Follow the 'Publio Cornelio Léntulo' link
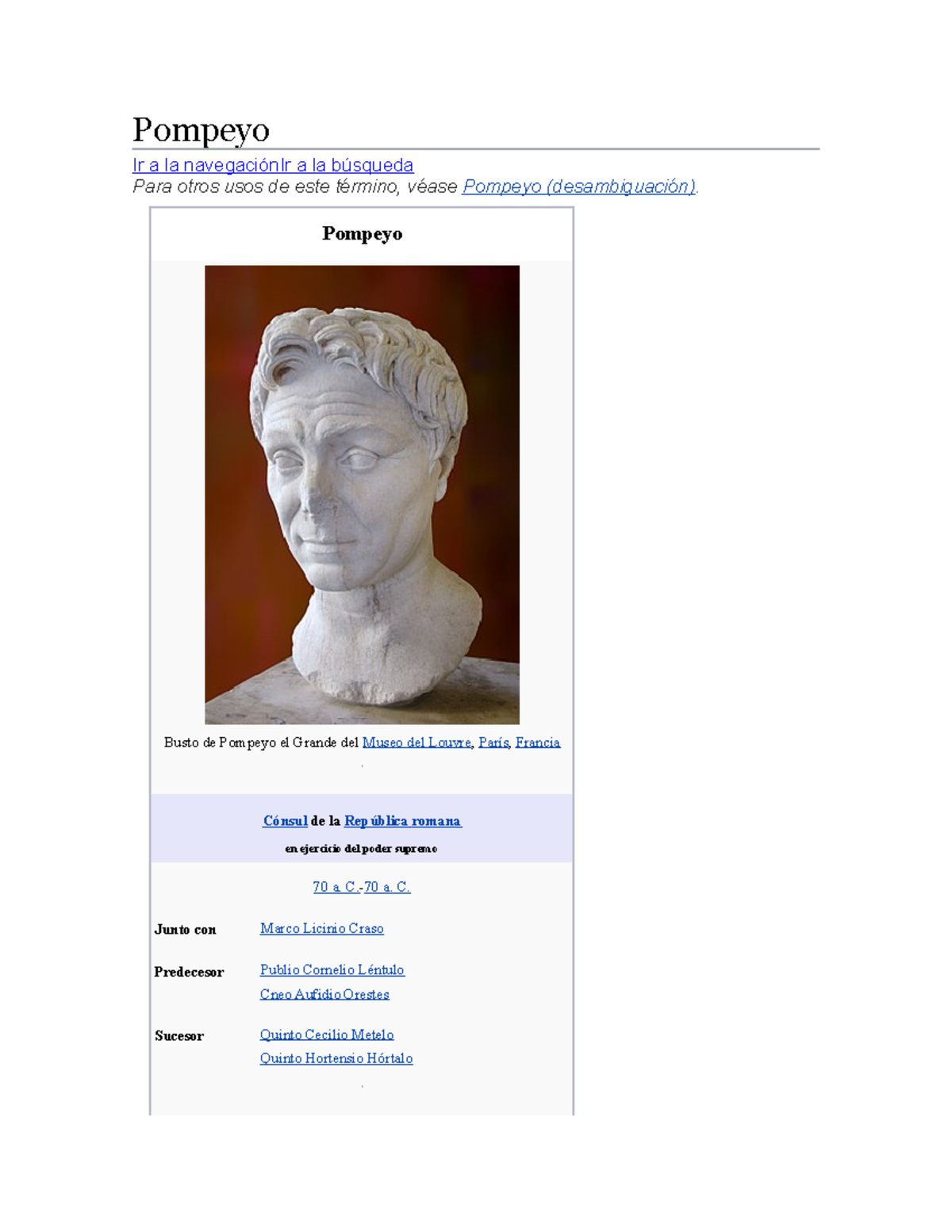The image size is (952, 1232). [332, 969]
